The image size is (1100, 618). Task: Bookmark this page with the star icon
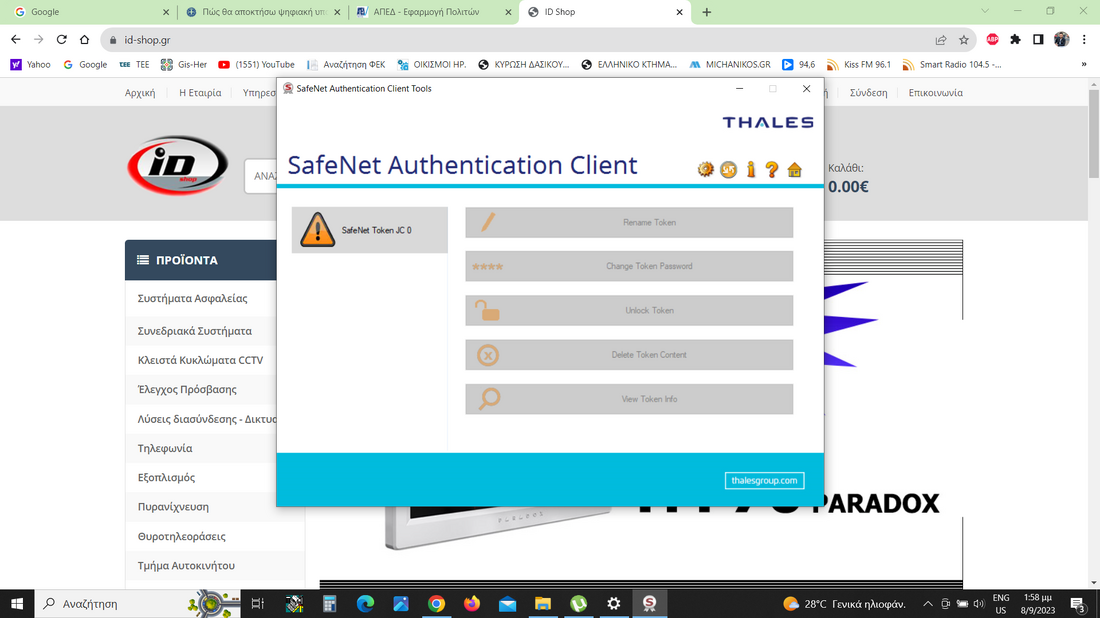tap(964, 40)
